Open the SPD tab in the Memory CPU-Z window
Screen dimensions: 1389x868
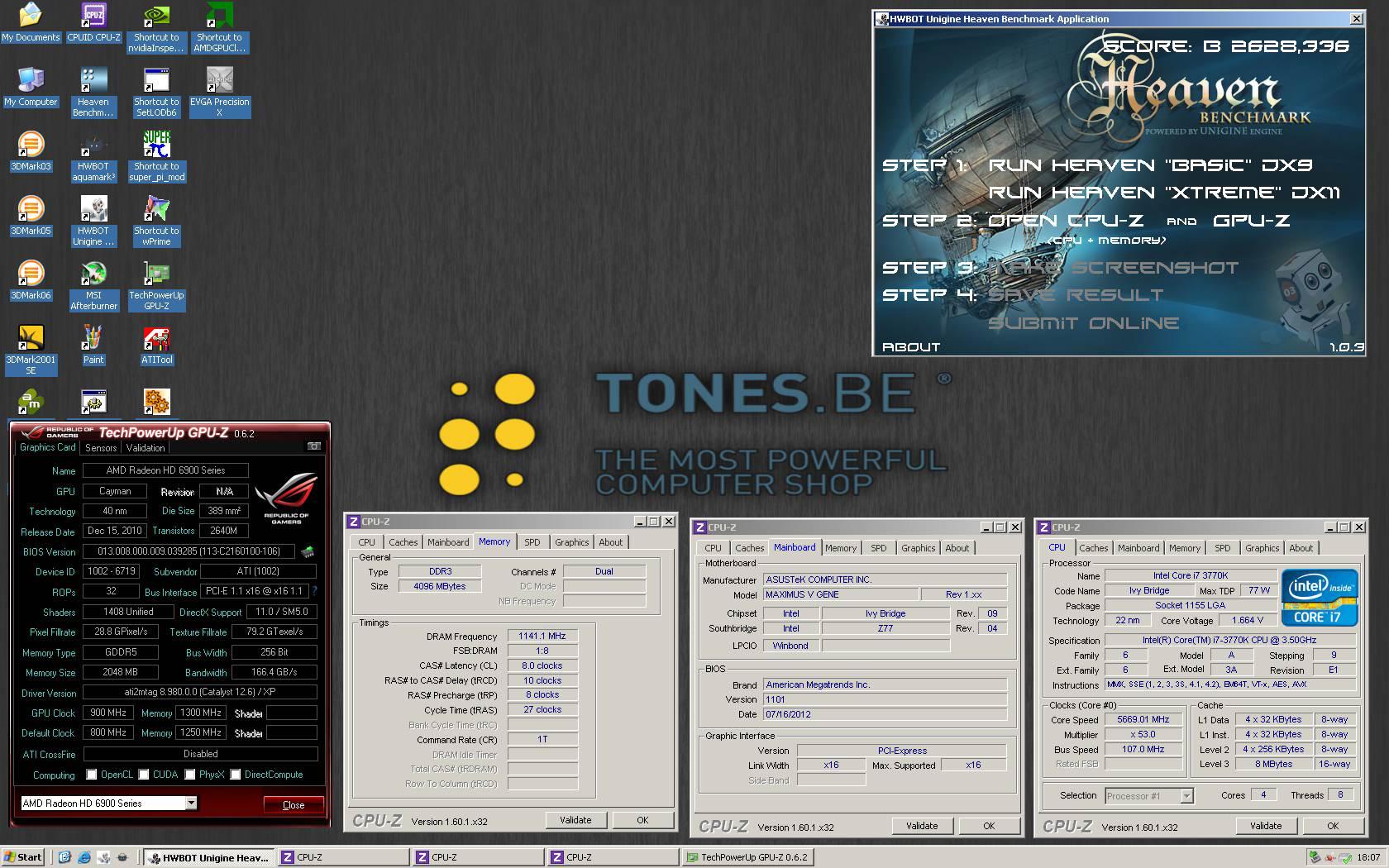[x=532, y=542]
